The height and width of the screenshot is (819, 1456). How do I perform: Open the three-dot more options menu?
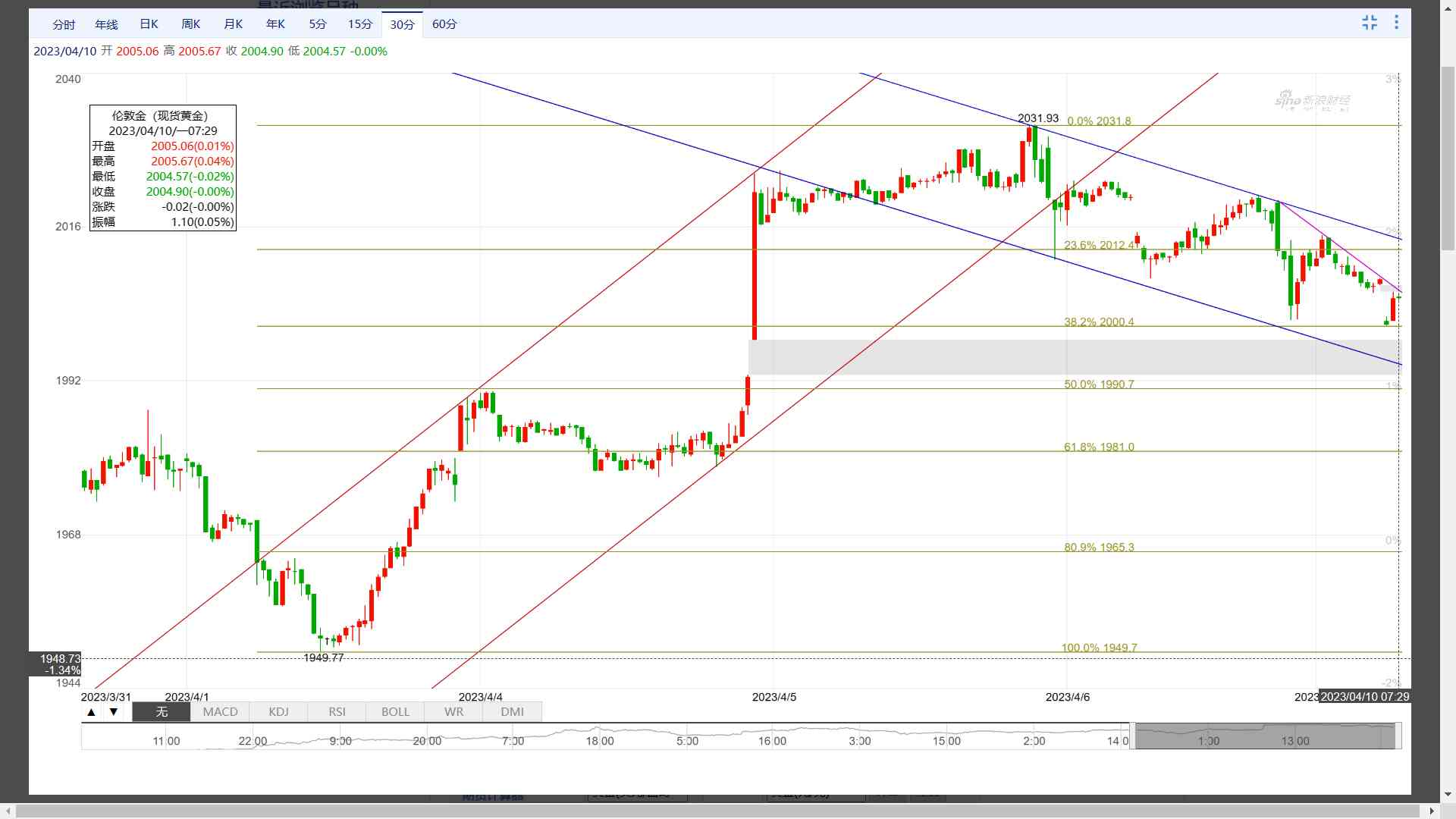1396,23
